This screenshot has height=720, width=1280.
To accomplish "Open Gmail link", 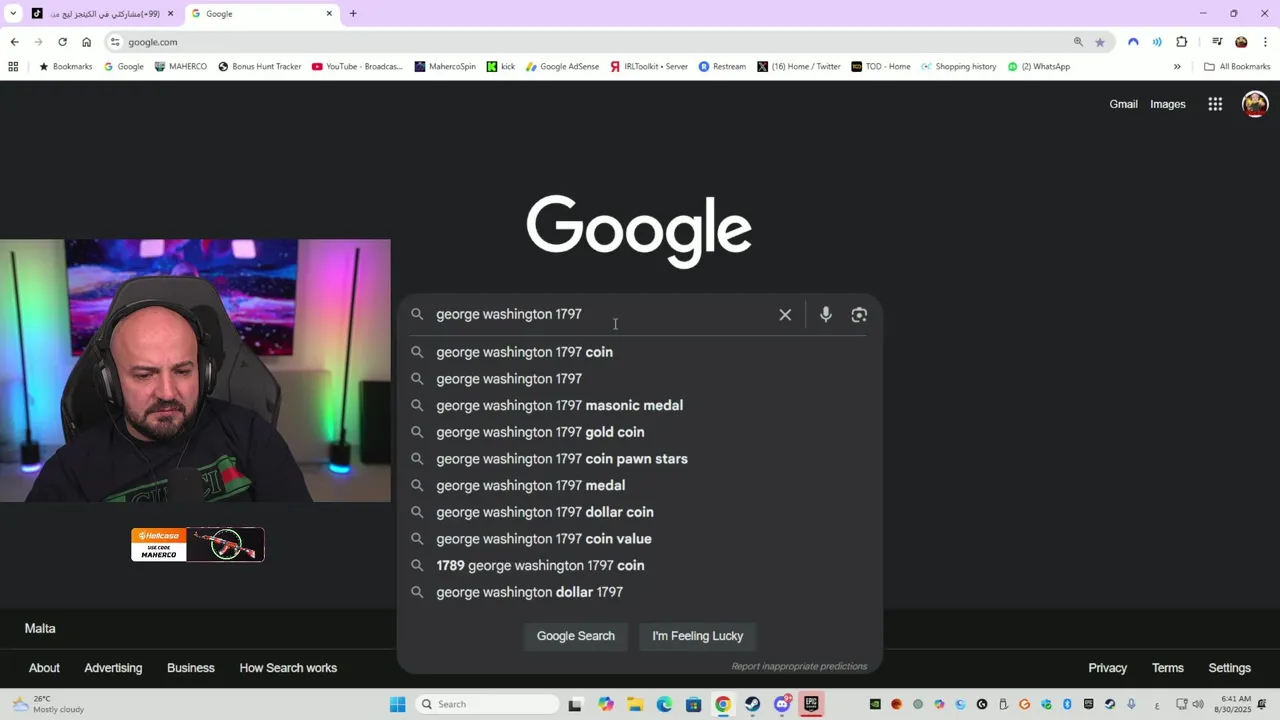I will [x=1123, y=104].
